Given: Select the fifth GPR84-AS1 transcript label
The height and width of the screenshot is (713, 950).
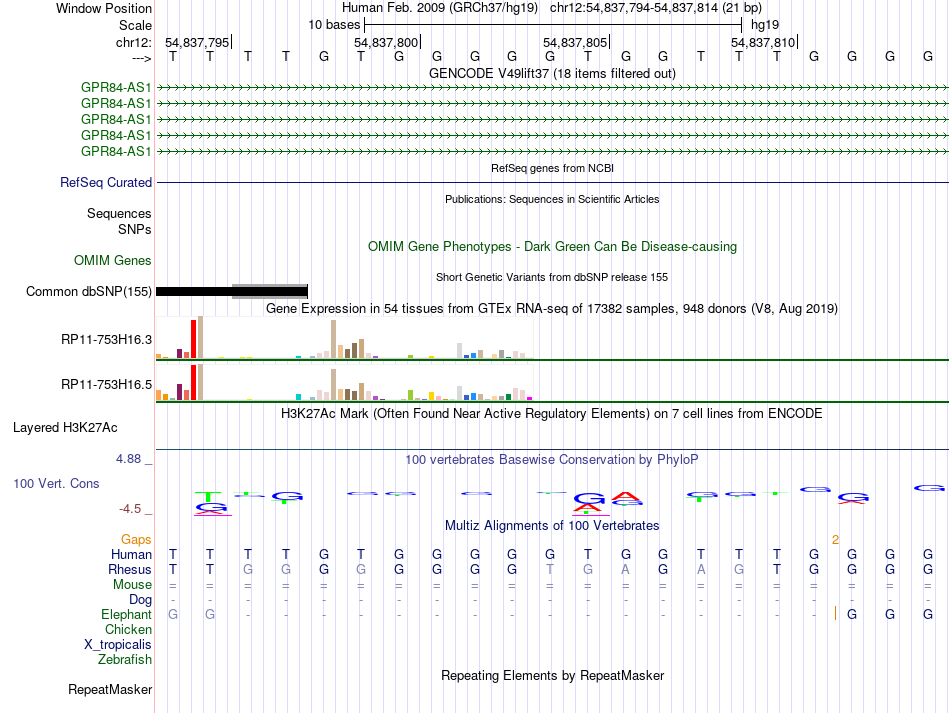Looking at the screenshot, I should click(x=116, y=151).
